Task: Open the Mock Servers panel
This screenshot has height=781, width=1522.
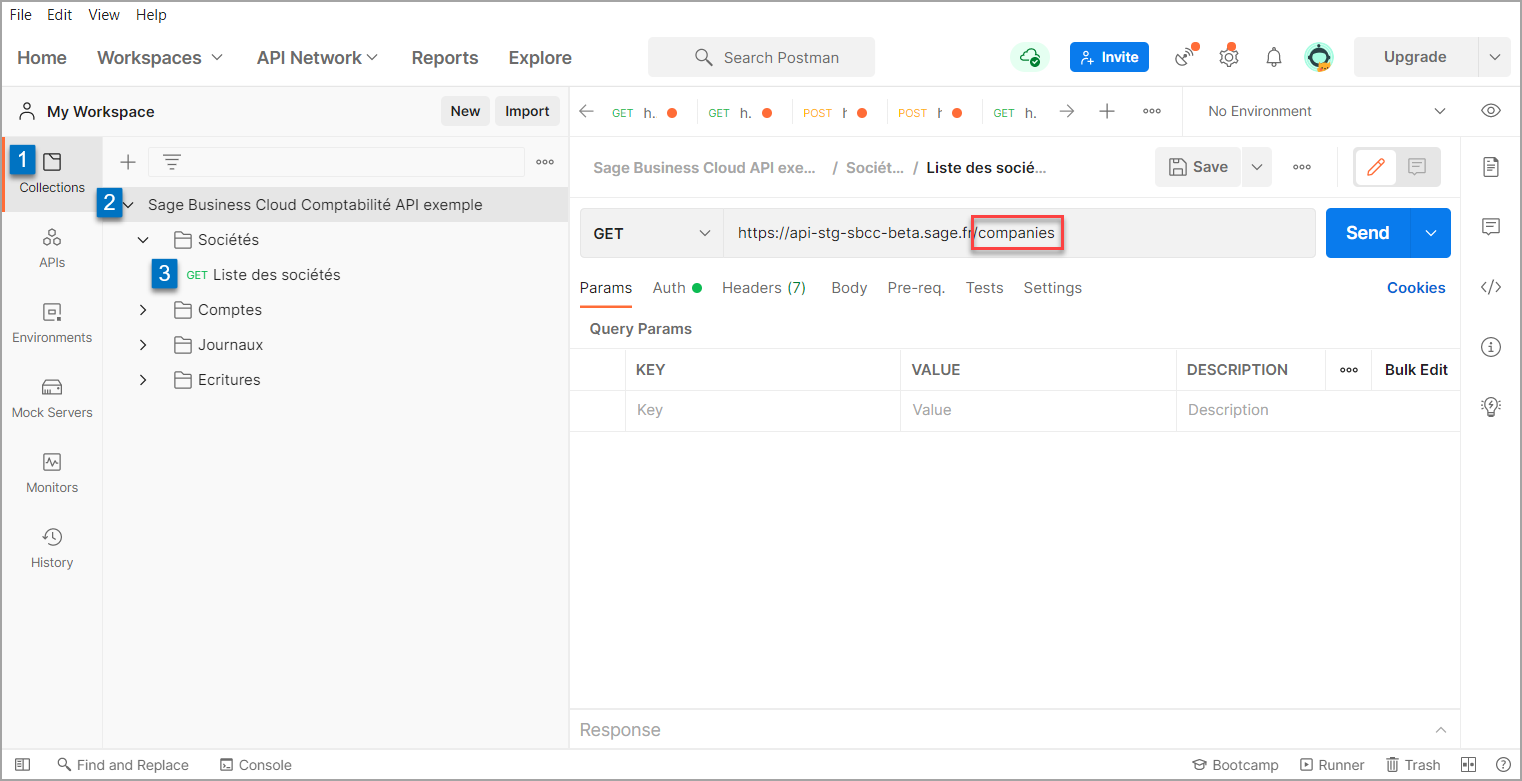Action: point(52,399)
